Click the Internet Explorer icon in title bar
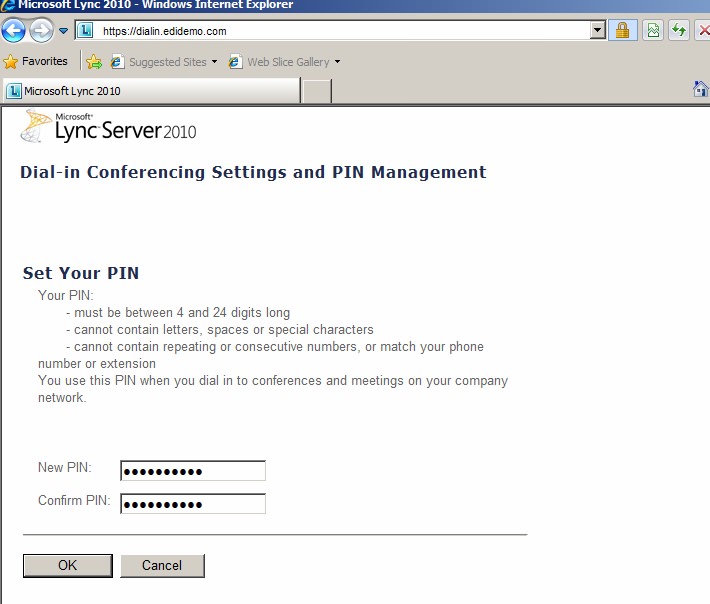 coord(7,5)
